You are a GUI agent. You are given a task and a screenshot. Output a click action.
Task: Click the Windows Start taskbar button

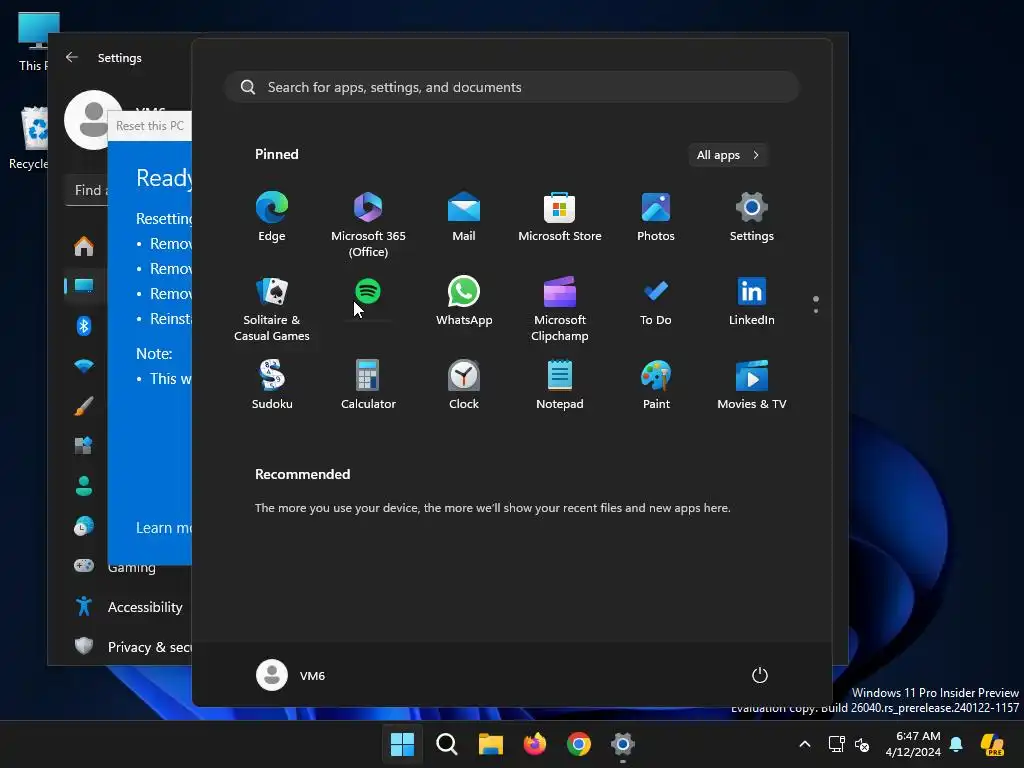402,744
